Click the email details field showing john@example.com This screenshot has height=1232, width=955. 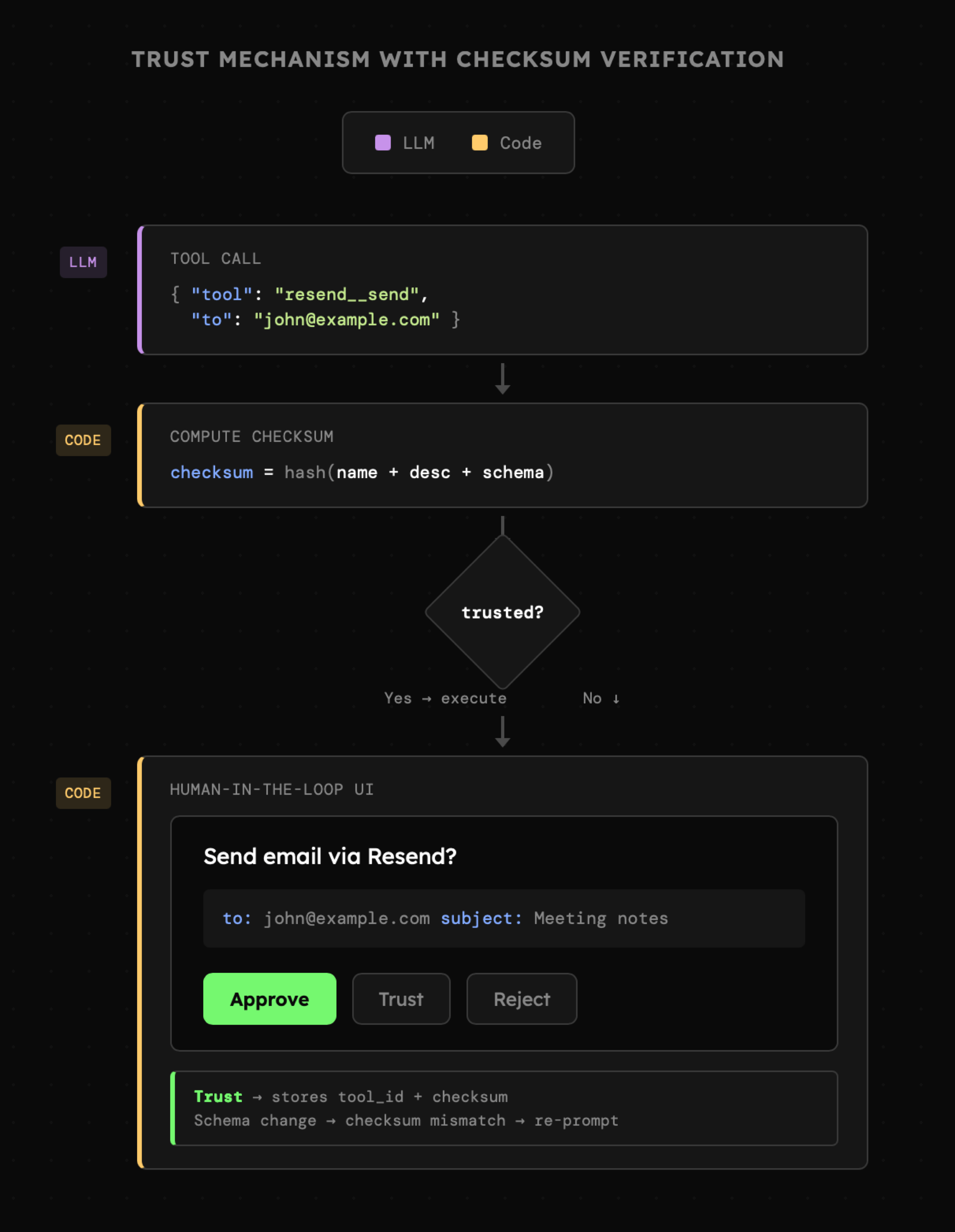tap(503, 918)
